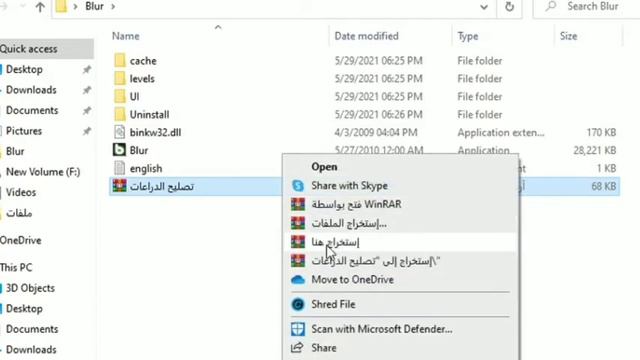640x360 pixels.
Task: Open Documents under This PC
Action: click(32, 329)
